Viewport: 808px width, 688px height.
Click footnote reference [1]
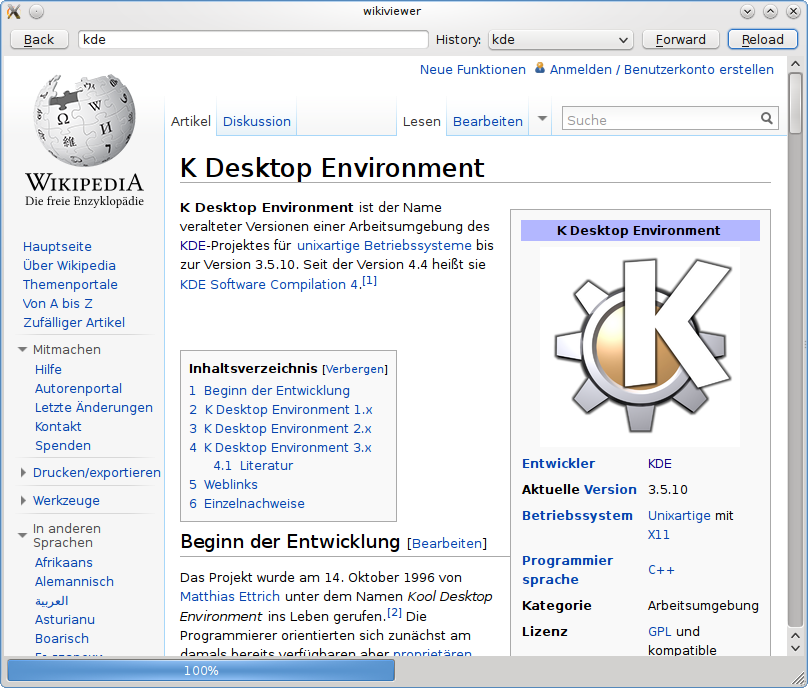click(x=369, y=281)
